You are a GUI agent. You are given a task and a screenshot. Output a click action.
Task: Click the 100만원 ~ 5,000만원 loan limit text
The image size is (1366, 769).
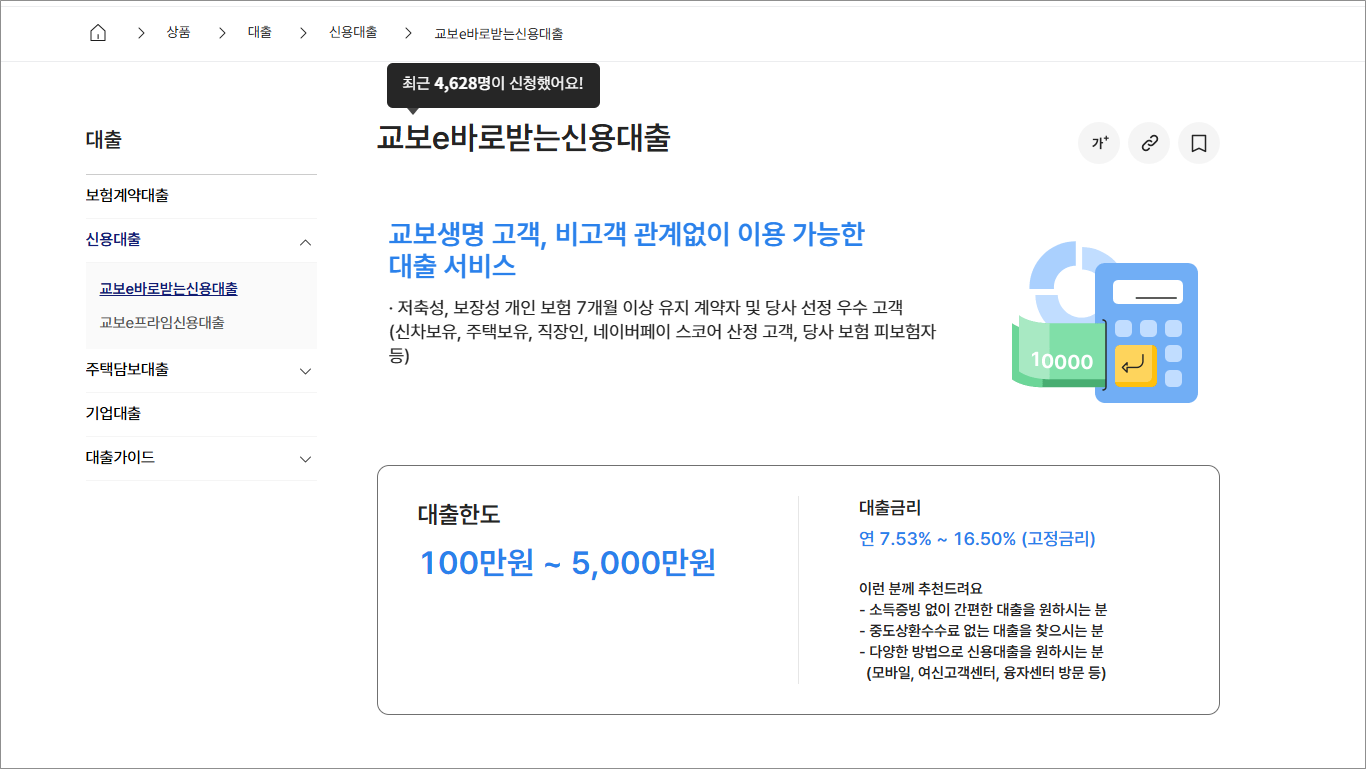coord(567,562)
